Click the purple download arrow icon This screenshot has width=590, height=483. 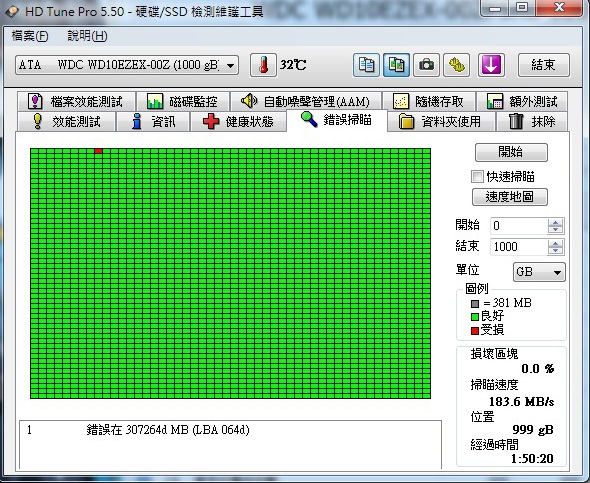click(491, 65)
